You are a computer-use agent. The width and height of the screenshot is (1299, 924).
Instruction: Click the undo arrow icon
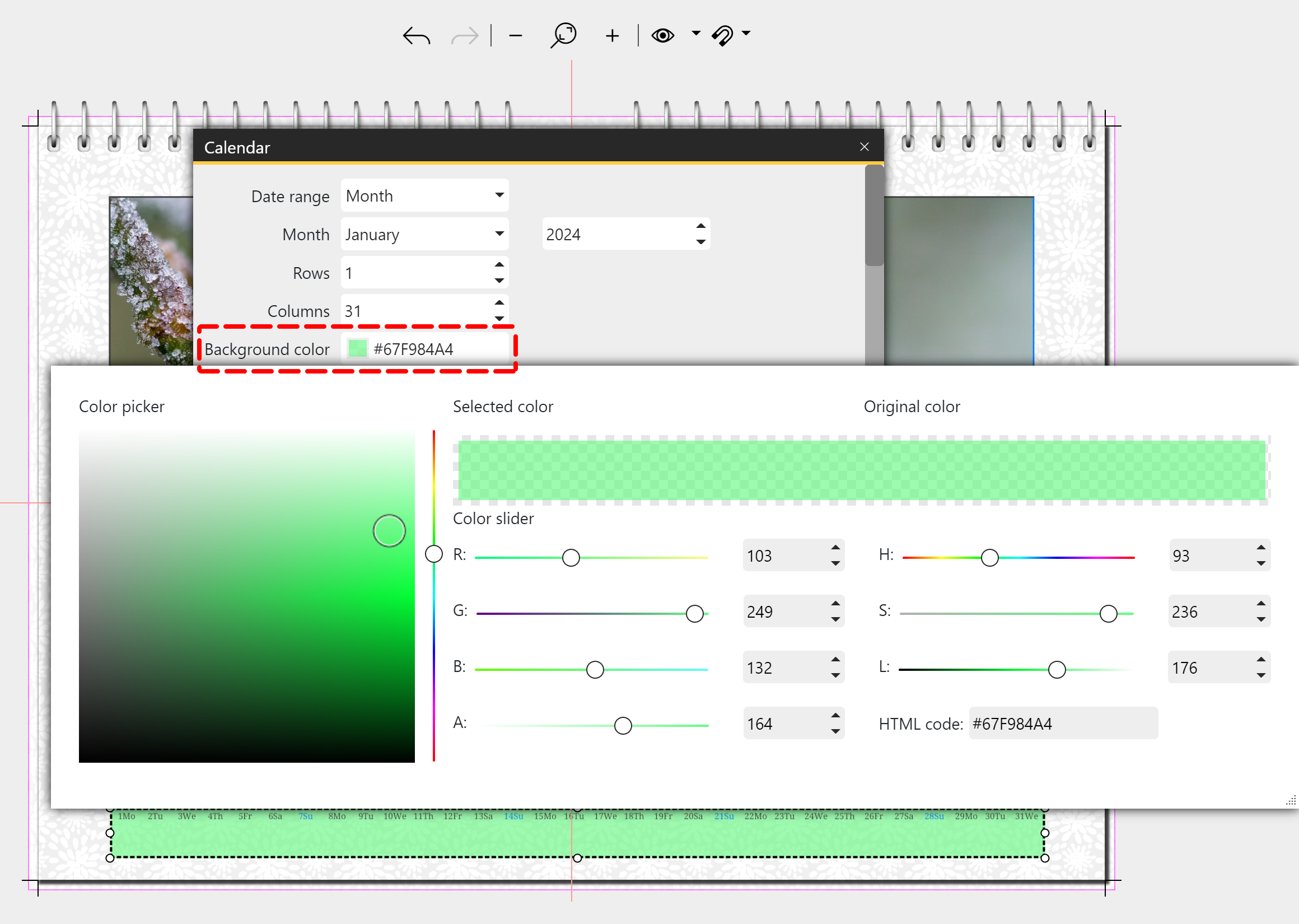point(417,36)
